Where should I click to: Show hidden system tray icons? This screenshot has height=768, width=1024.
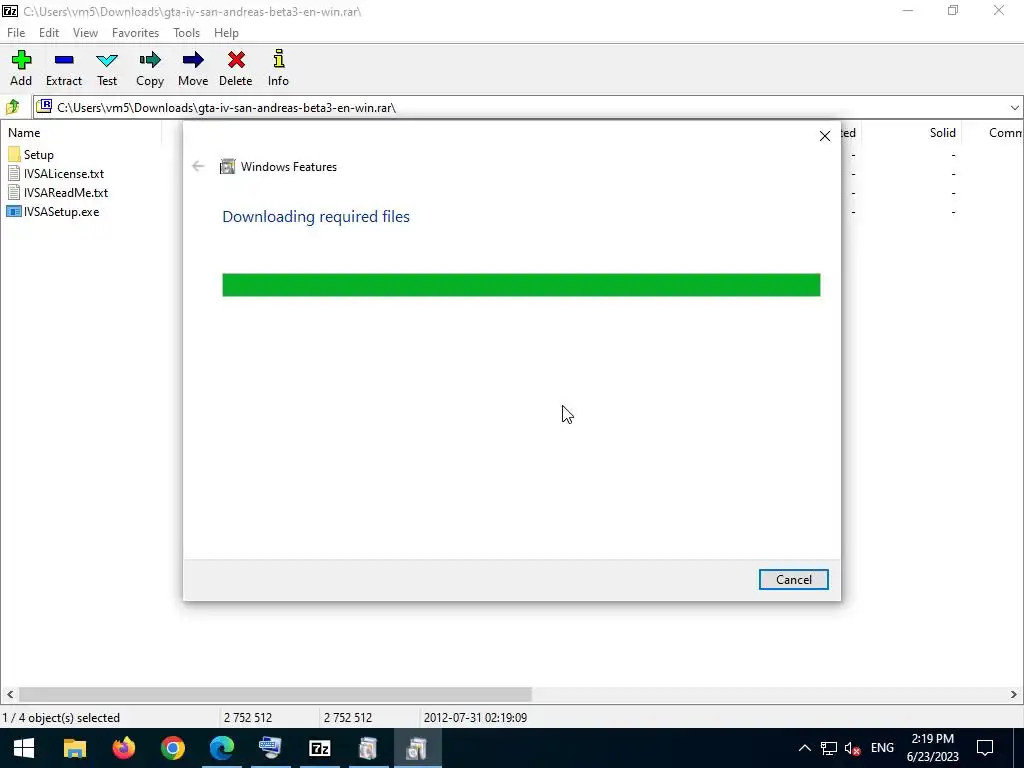pos(805,749)
